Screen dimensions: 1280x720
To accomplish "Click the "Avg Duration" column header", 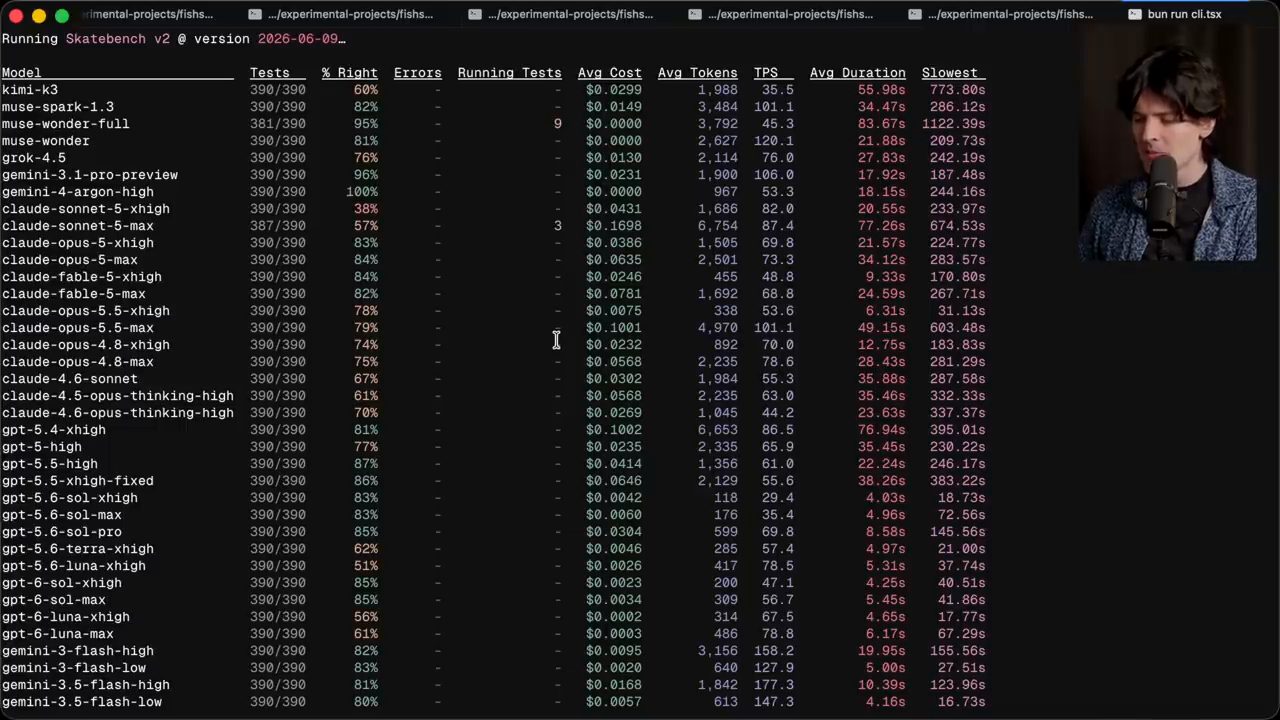I will [858, 73].
